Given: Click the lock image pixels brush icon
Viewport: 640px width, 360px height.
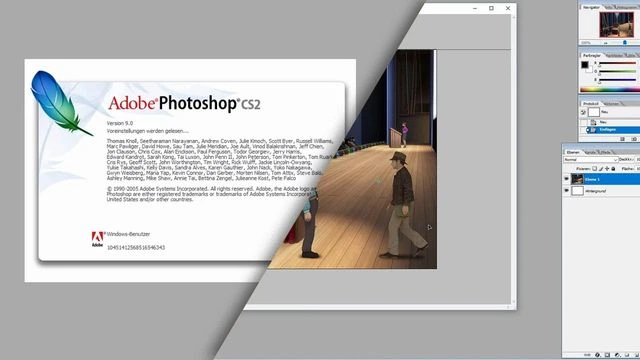Looking at the screenshot, I should (601, 169).
